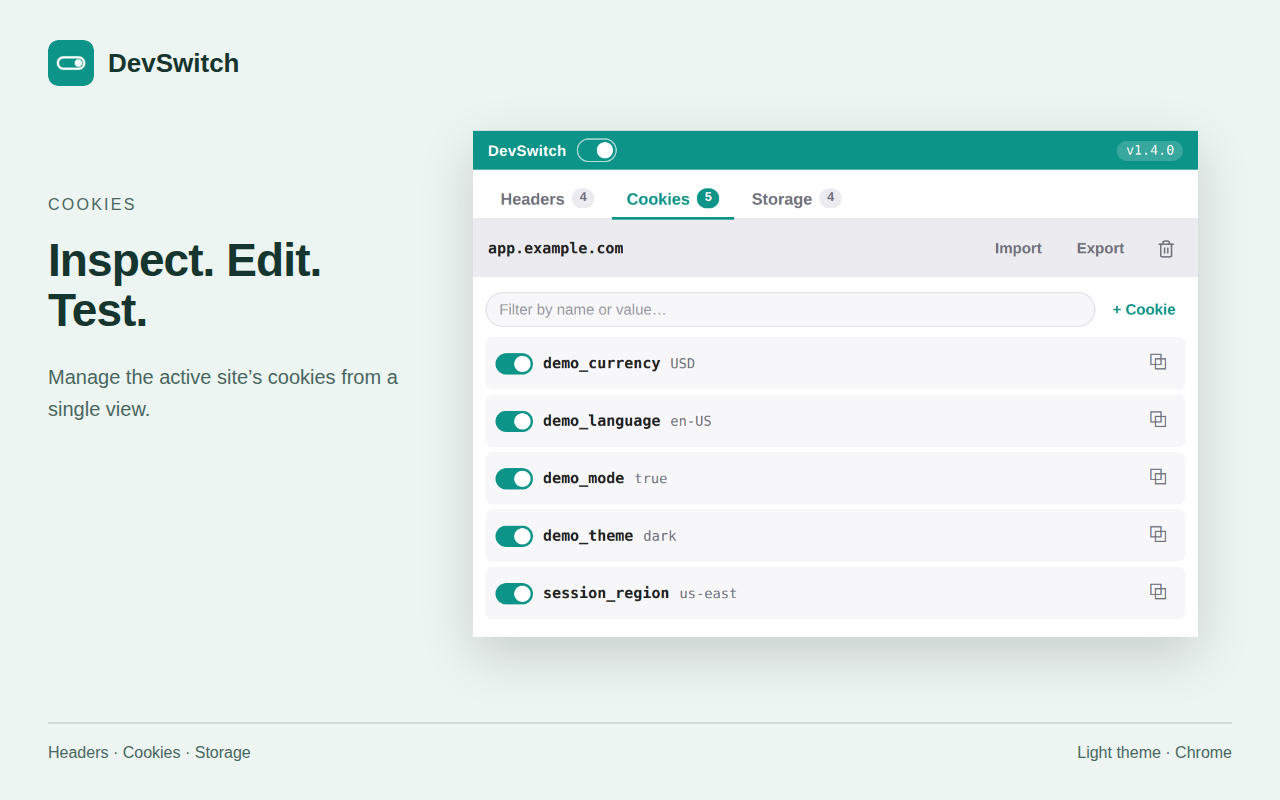Screen dimensions: 1280x800
Task: Click the demo_currency cookie name
Action: 601,363
